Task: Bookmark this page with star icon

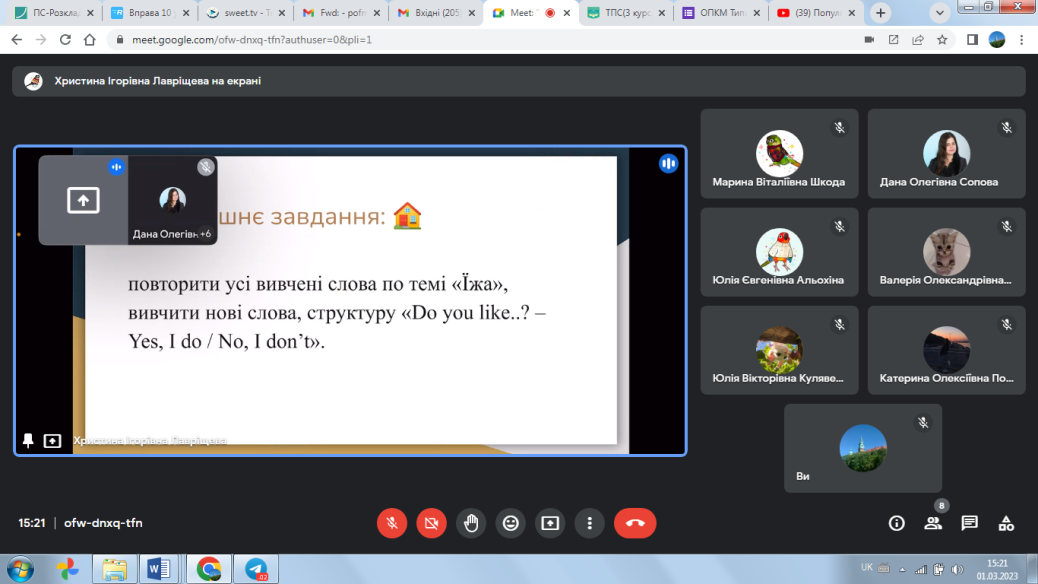Action: tap(942, 40)
